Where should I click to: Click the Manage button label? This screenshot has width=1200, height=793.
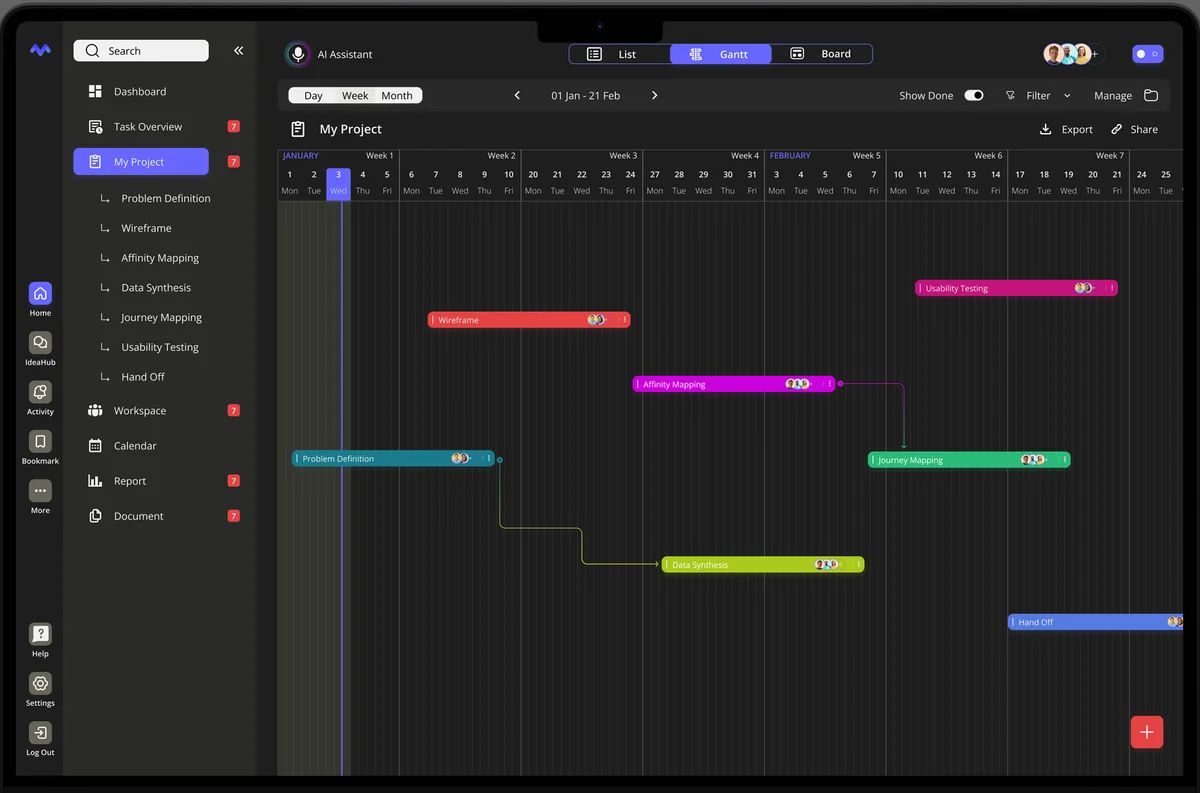(x=1113, y=96)
